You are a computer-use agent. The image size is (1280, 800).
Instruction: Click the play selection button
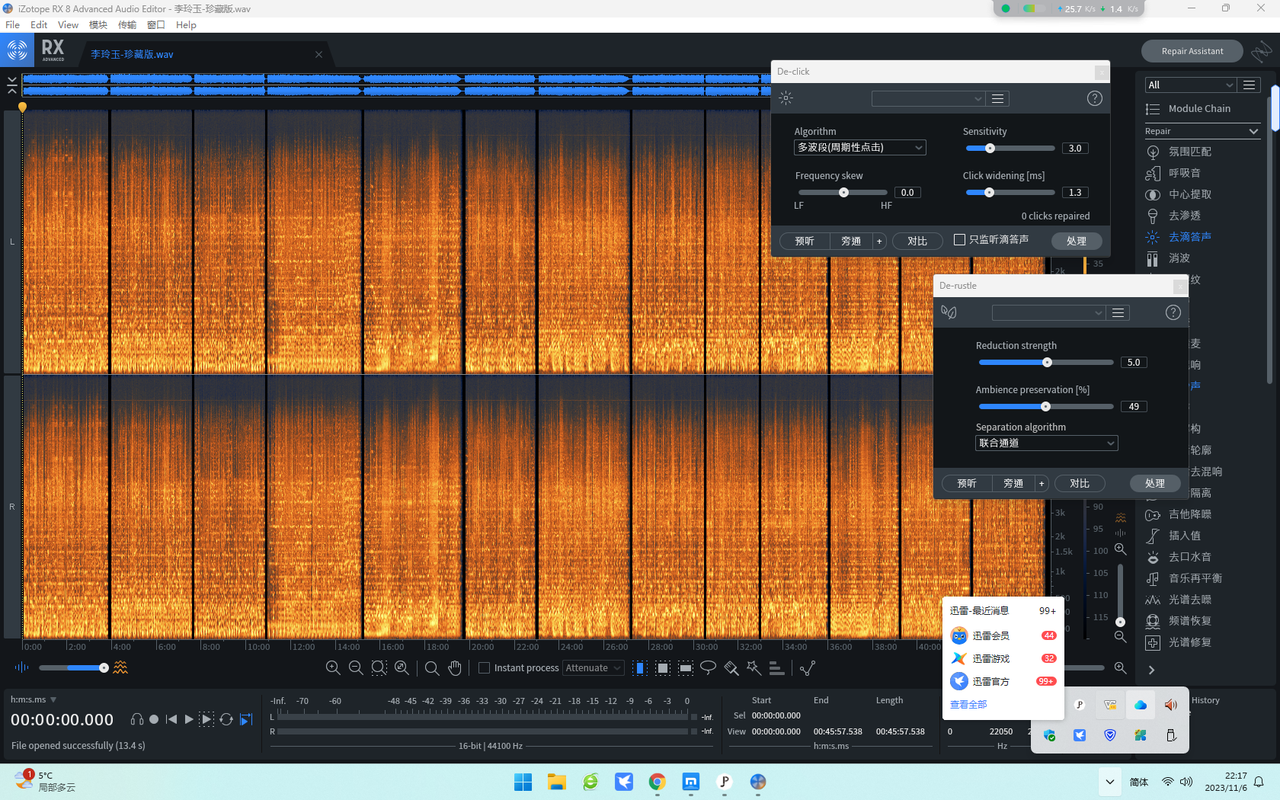[207, 720]
